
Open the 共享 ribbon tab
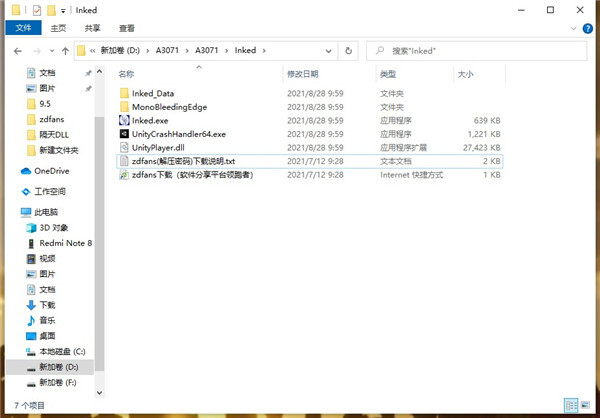(92, 28)
